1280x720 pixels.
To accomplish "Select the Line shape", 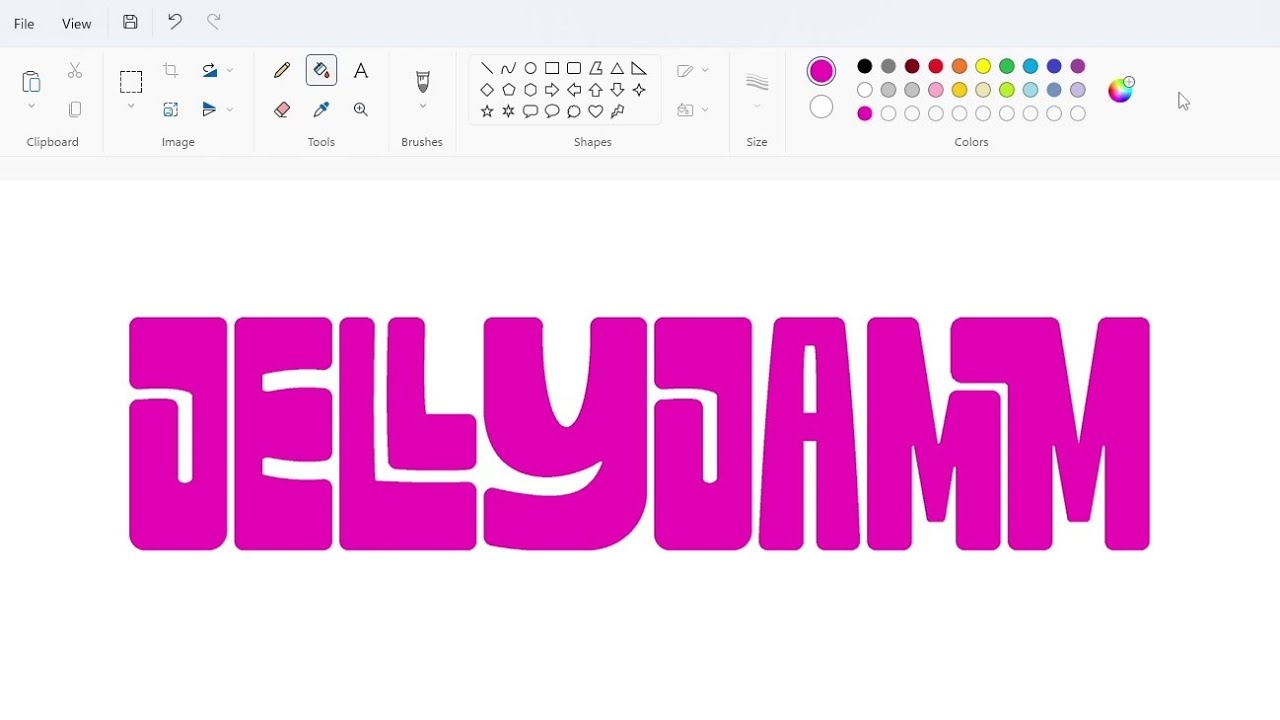I will 487,68.
